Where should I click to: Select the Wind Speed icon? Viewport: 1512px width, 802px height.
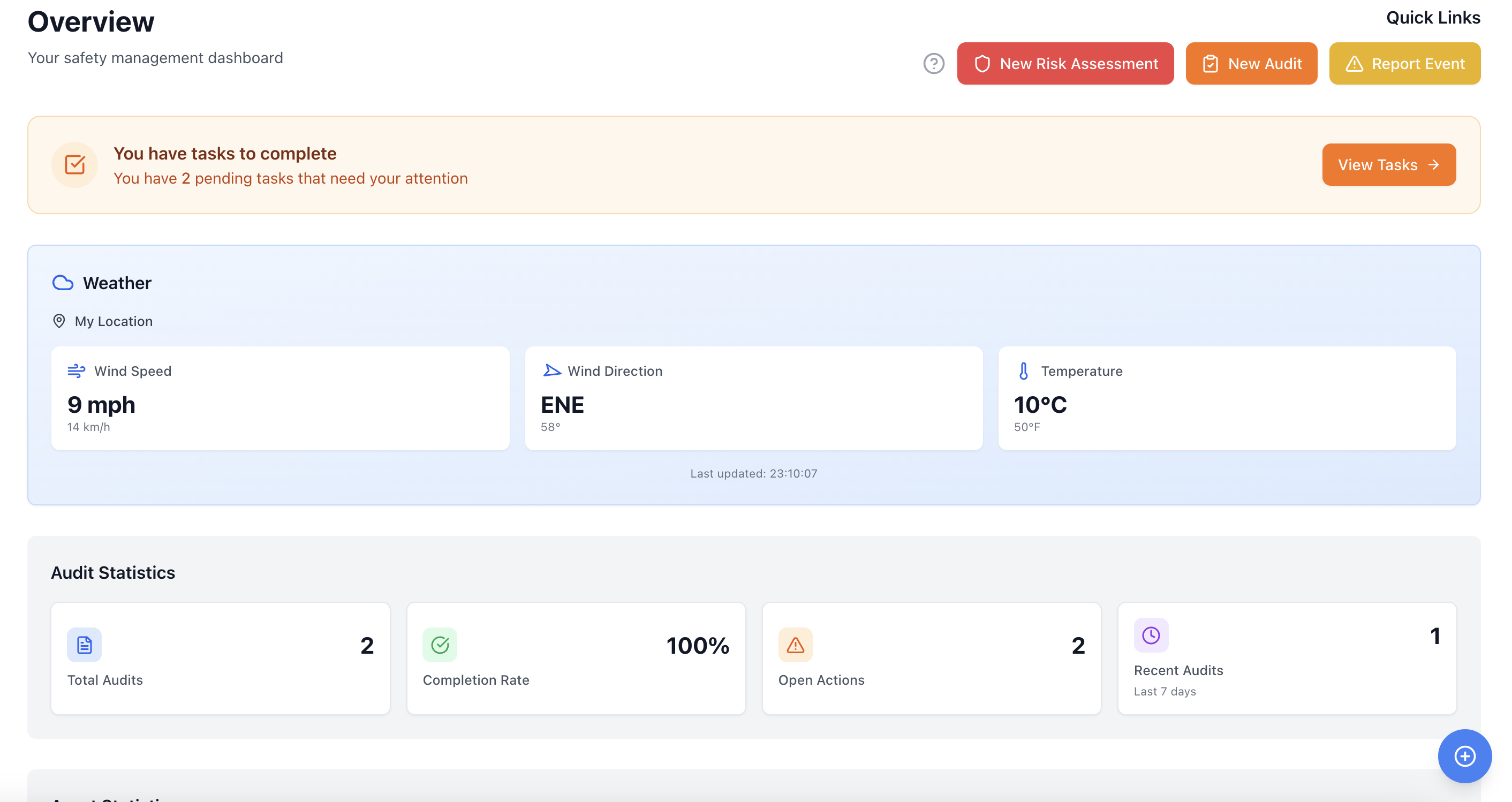[x=77, y=370]
